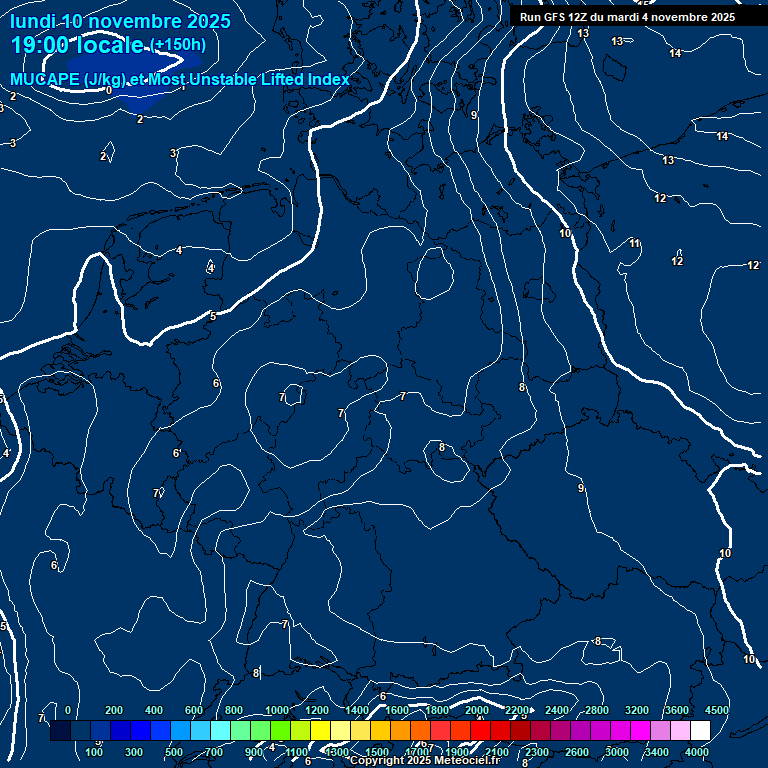The width and height of the screenshot is (768, 768).
Task: Click the '0' contour label beside the blue patch
Action: pyautogui.click(x=109, y=90)
